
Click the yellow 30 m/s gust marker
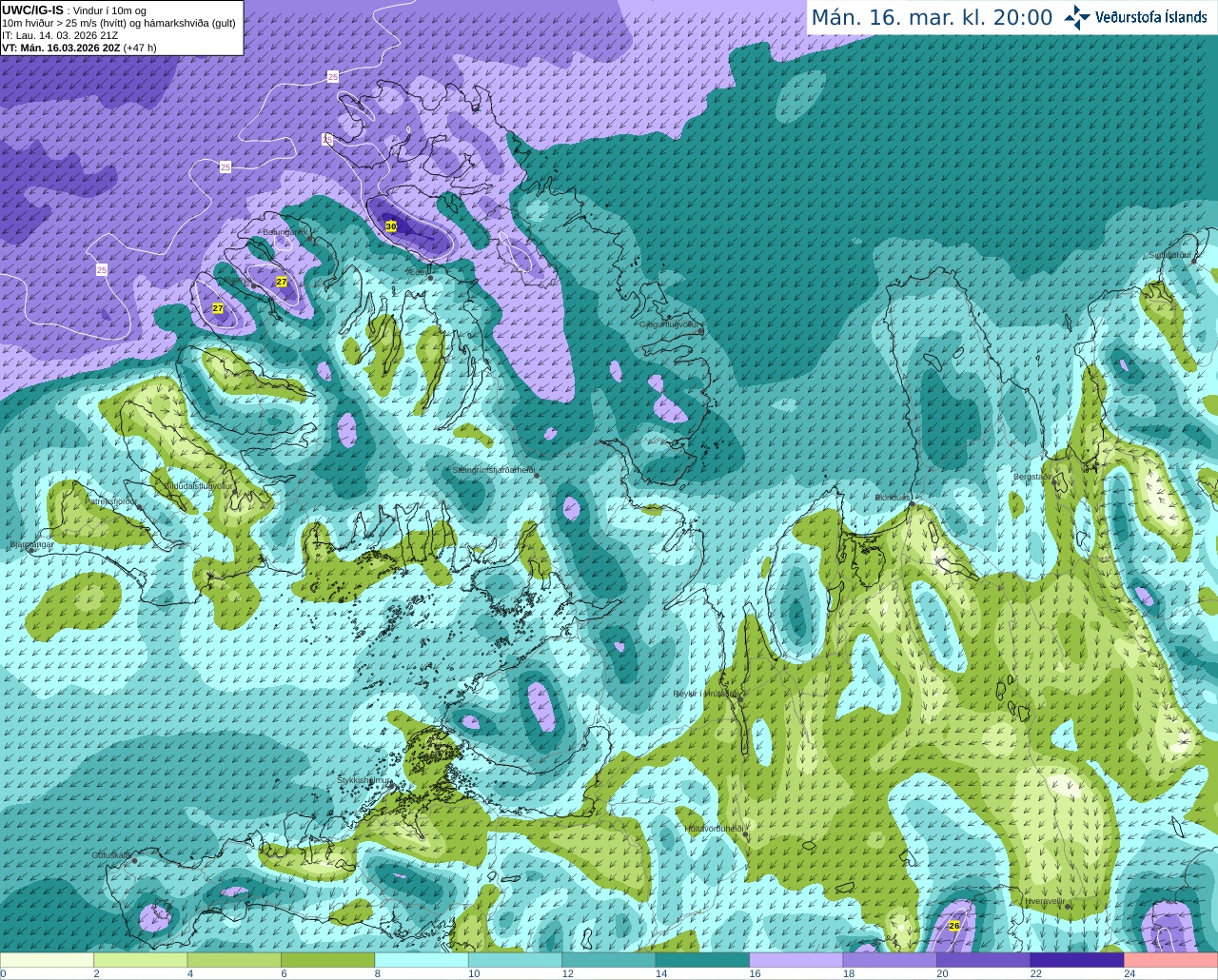(x=391, y=226)
